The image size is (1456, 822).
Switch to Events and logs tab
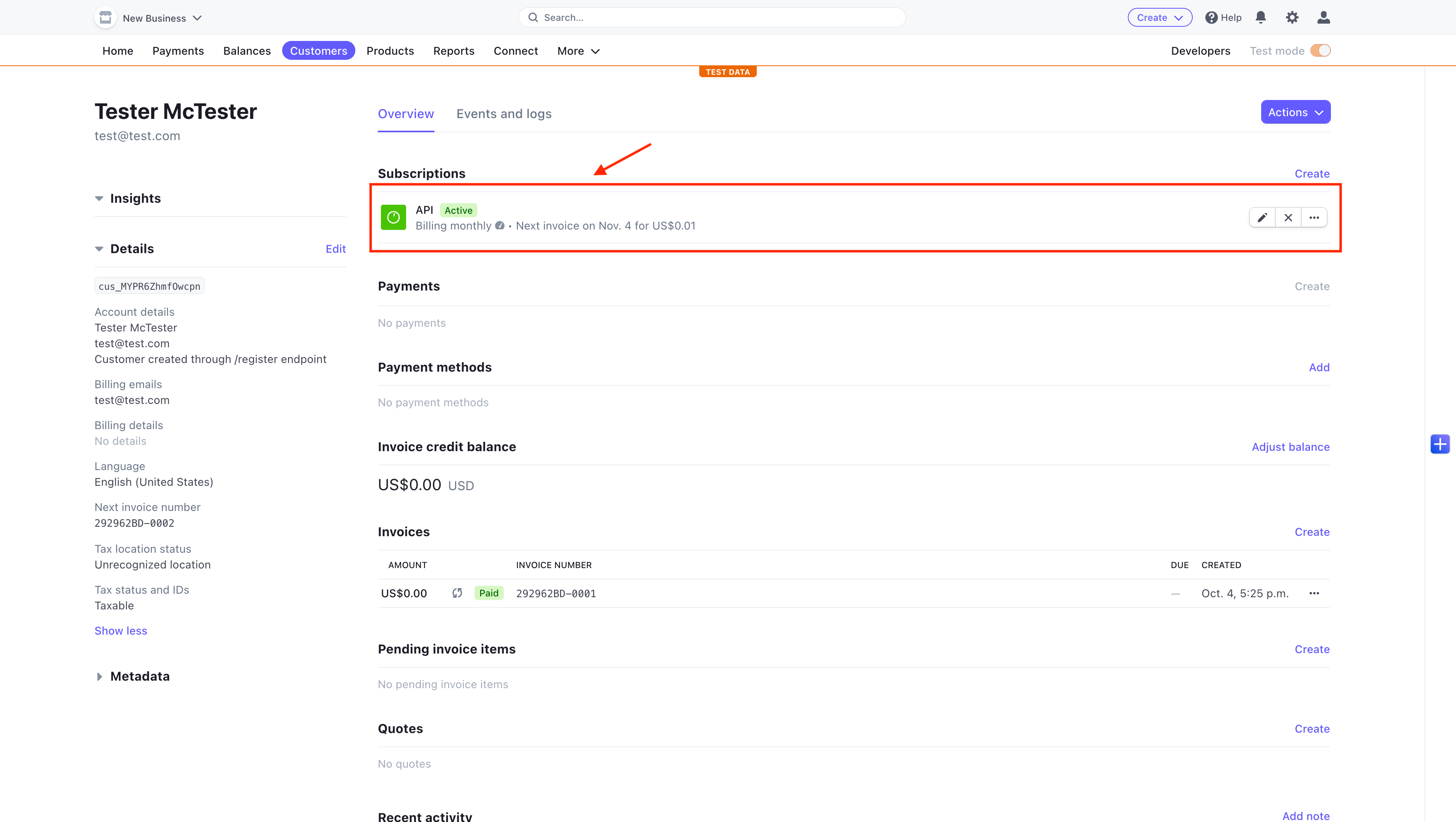504,114
